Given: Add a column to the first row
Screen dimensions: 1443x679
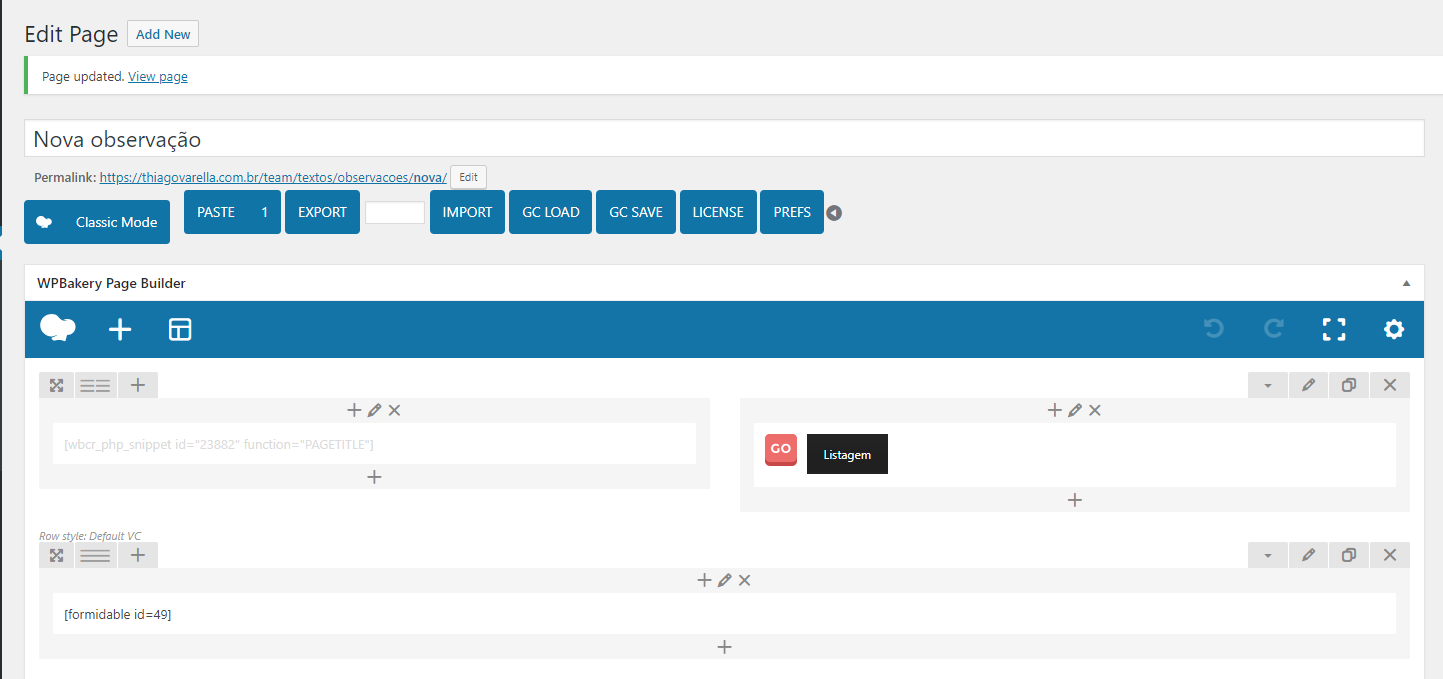Looking at the screenshot, I should pyautogui.click(x=138, y=385).
